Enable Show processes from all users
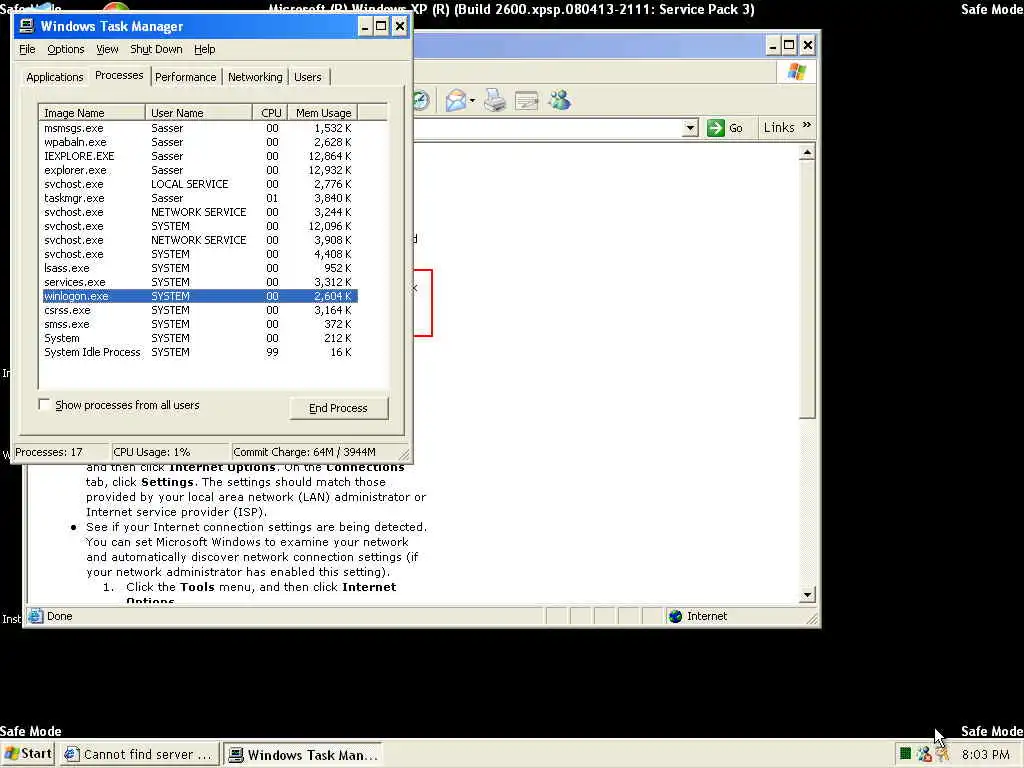The width and height of the screenshot is (1024, 768). (44, 405)
